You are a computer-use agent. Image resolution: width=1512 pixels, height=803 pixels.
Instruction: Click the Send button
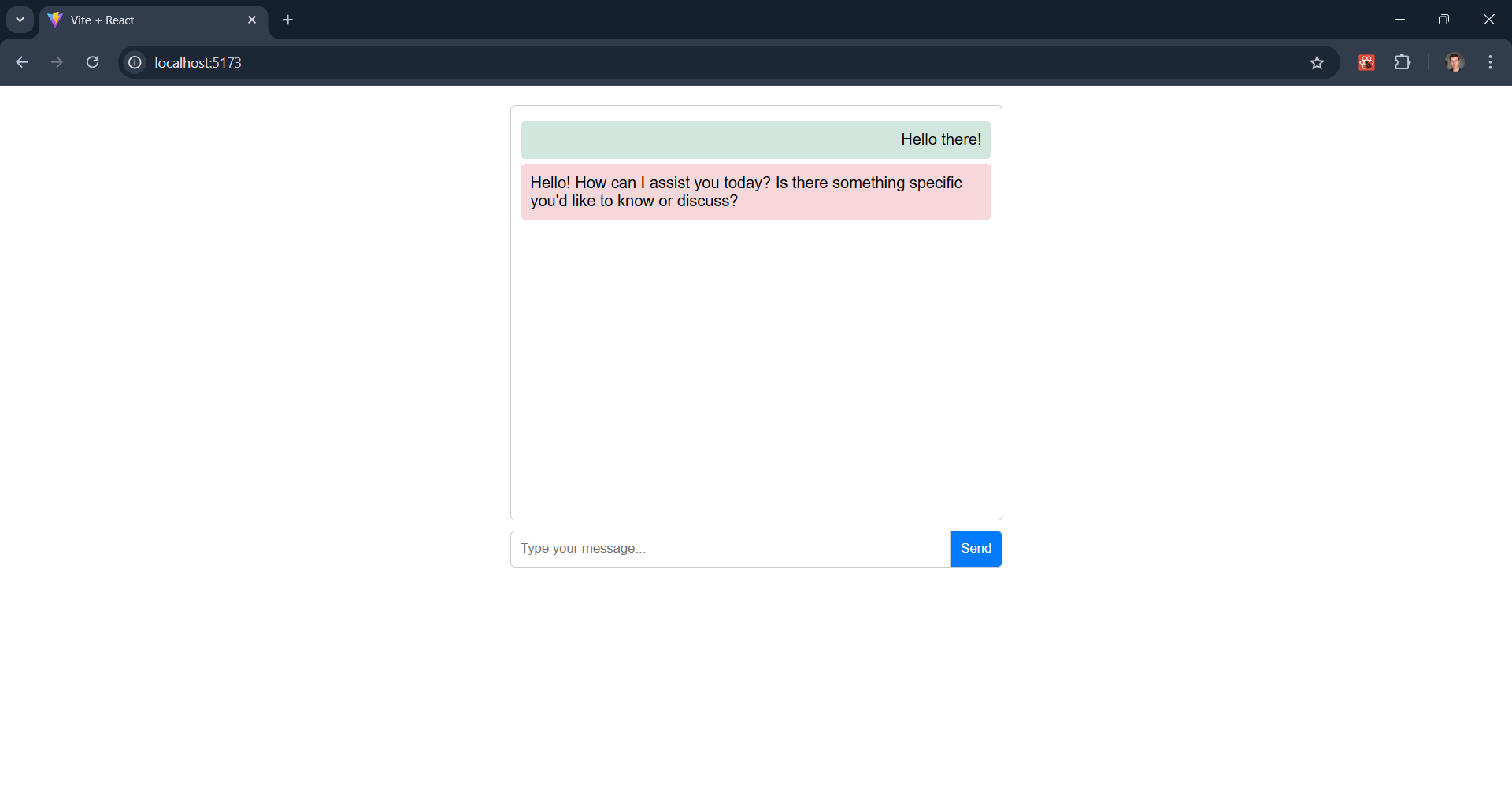point(976,549)
